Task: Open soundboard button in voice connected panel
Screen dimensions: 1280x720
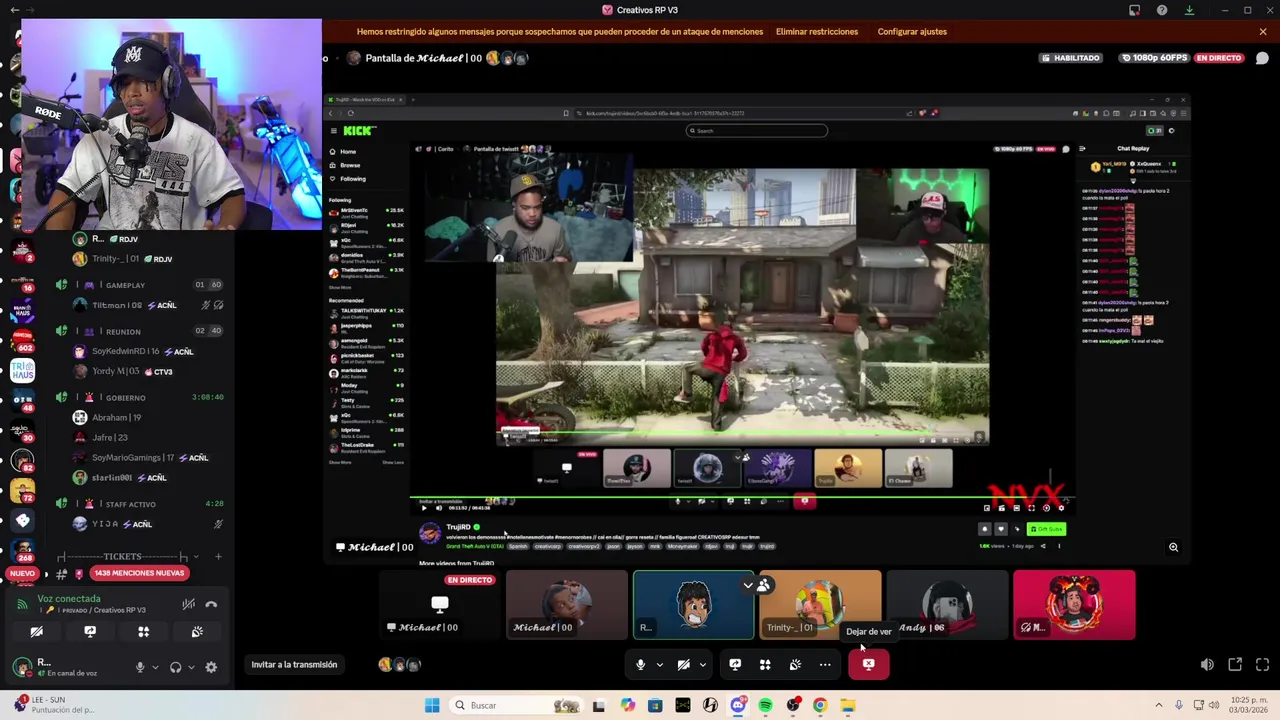Action: (197, 632)
